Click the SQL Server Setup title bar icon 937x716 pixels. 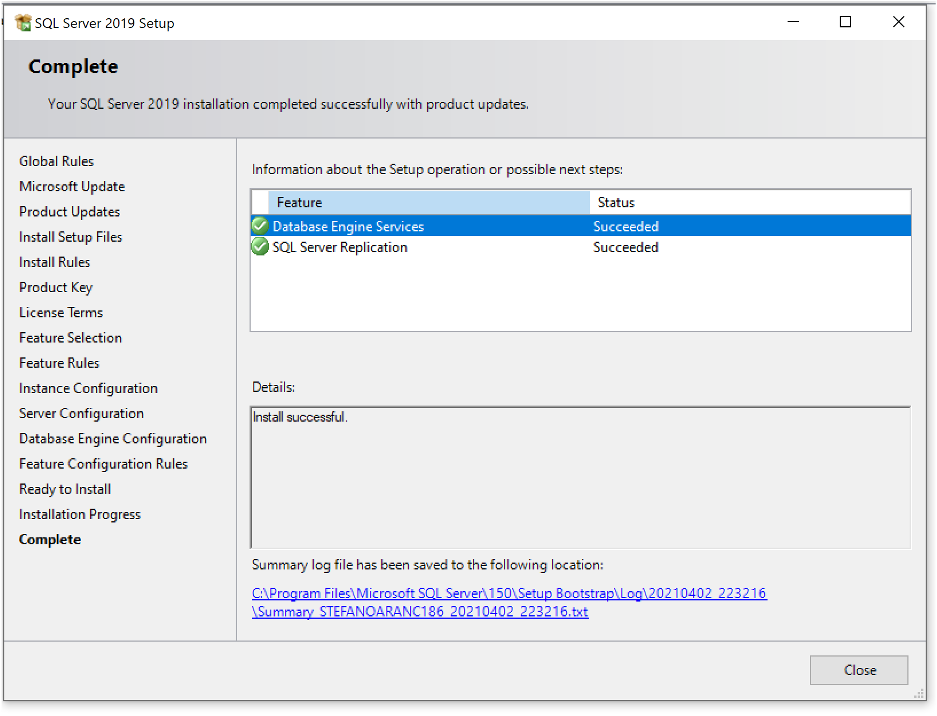23,23
